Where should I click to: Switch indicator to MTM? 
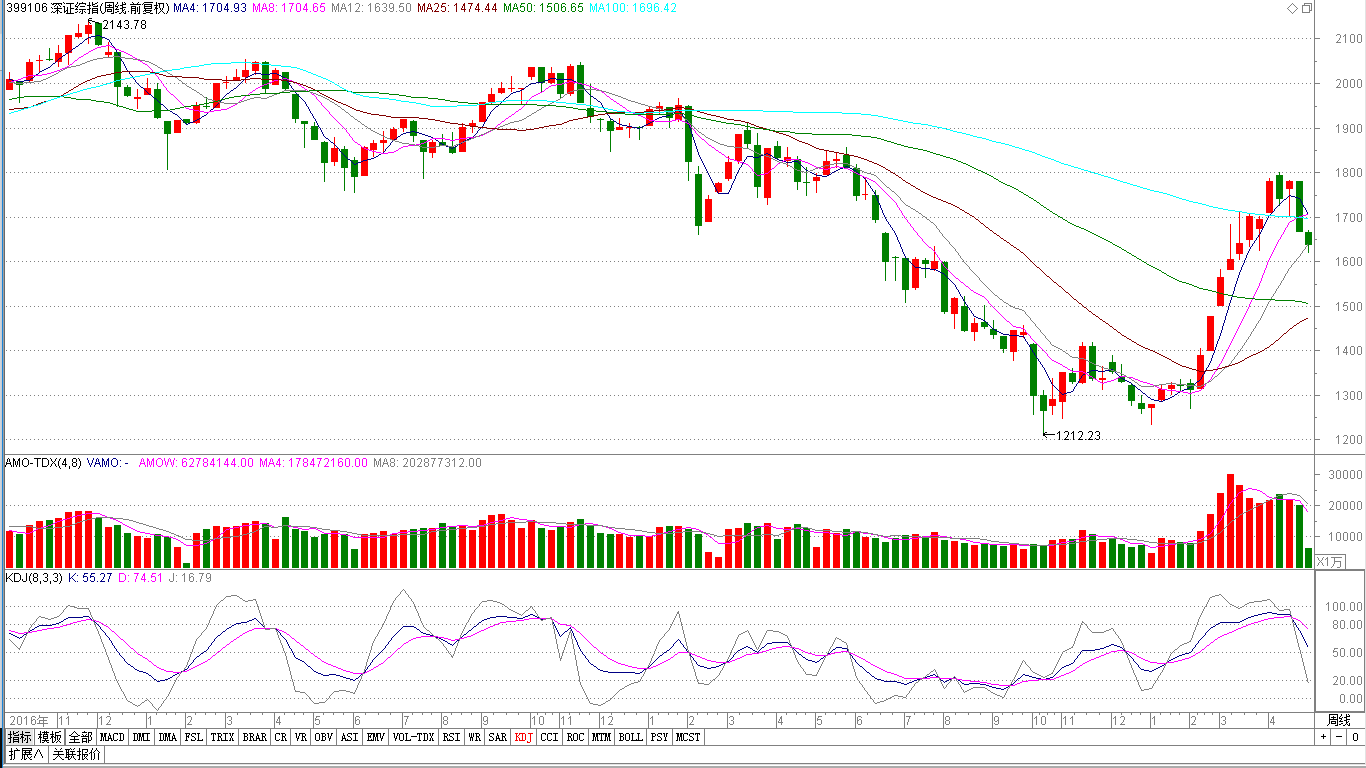point(601,737)
